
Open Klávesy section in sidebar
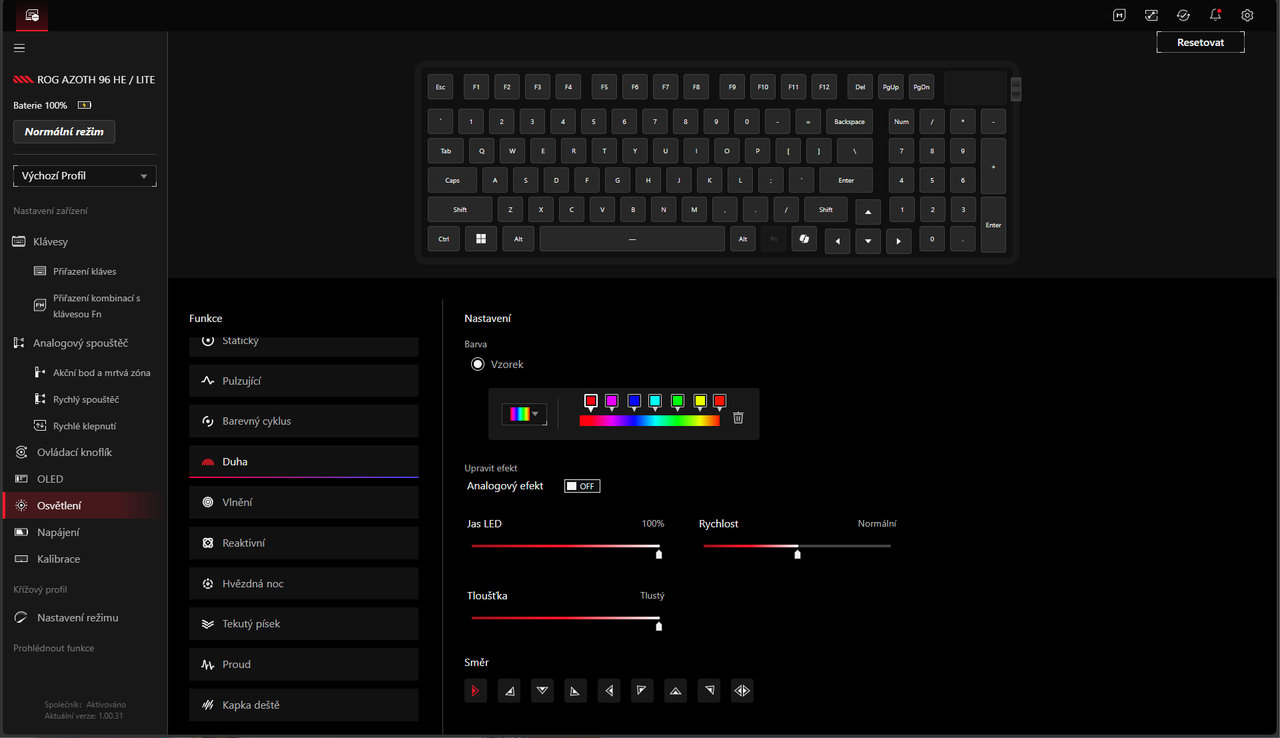pos(50,241)
